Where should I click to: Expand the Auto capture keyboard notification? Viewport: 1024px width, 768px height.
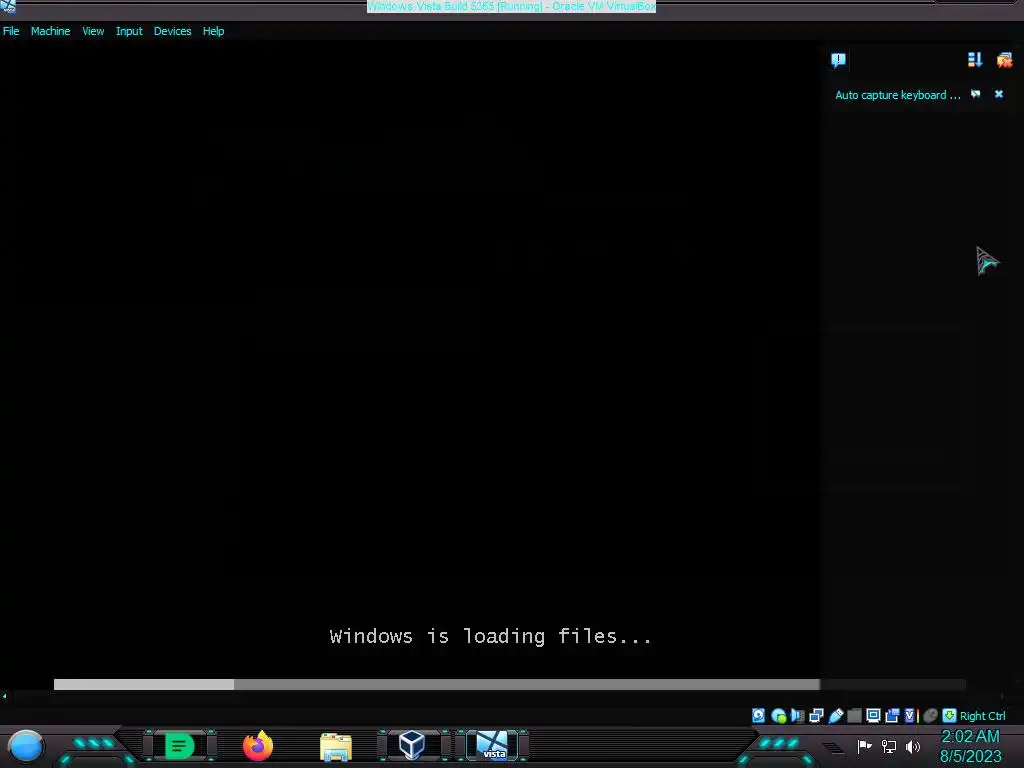coord(897,95)
